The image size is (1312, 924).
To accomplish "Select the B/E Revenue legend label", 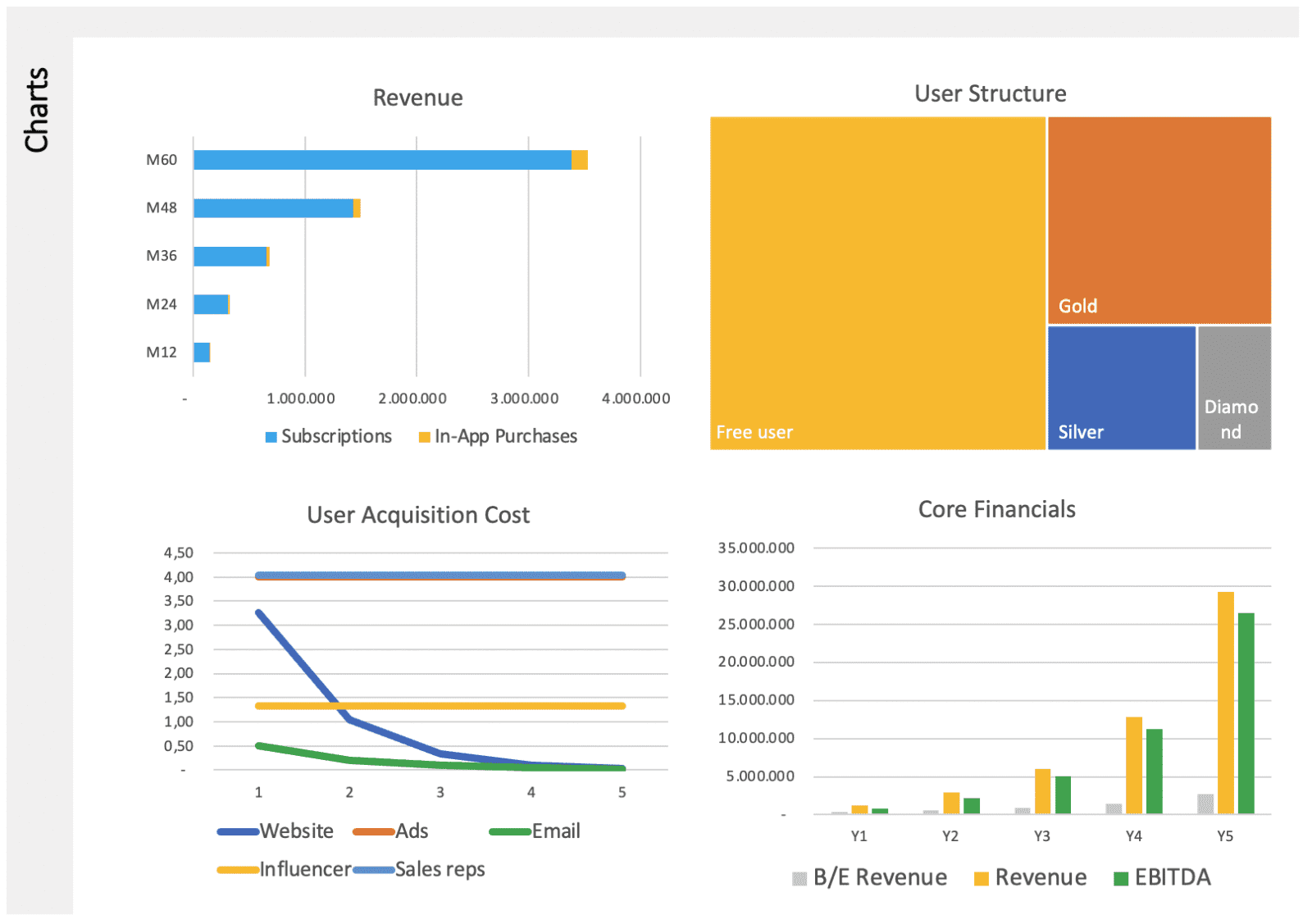I will click(x=880, y=877).
